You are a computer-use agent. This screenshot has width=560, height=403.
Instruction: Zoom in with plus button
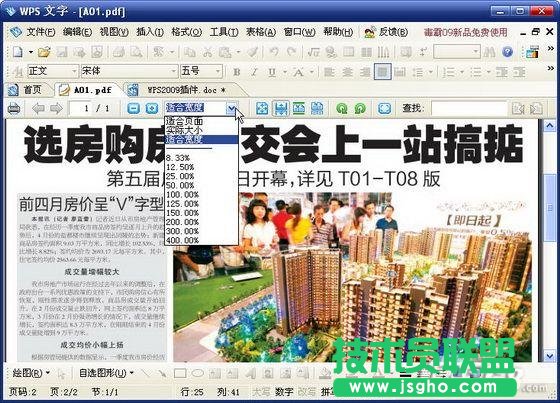[x=152, y=108]
